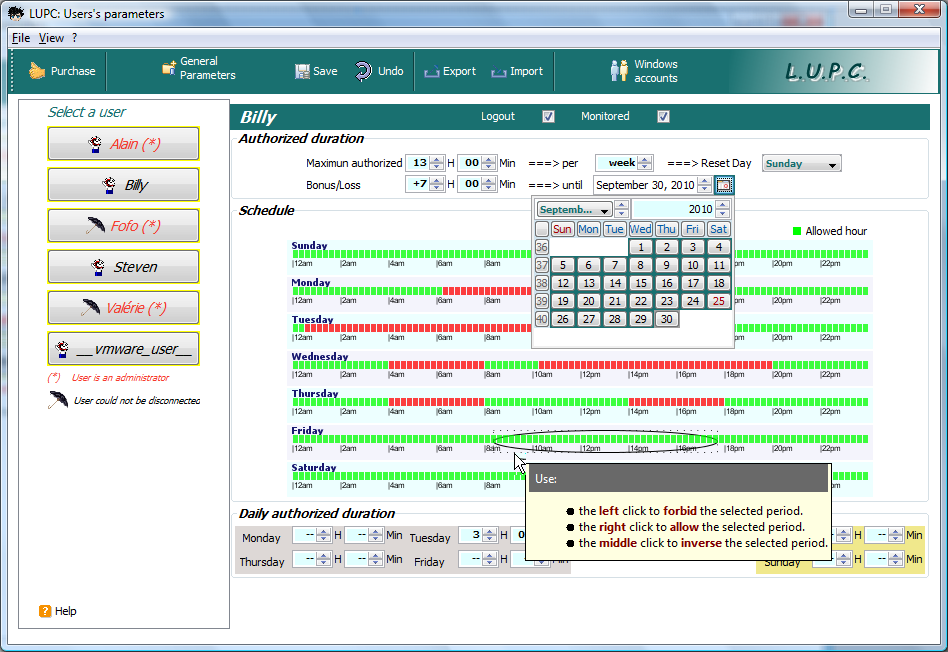Click the Undo arrow icon
This screenshot has width=948, height=652.
pyautogui.click(x=364, y=71)
